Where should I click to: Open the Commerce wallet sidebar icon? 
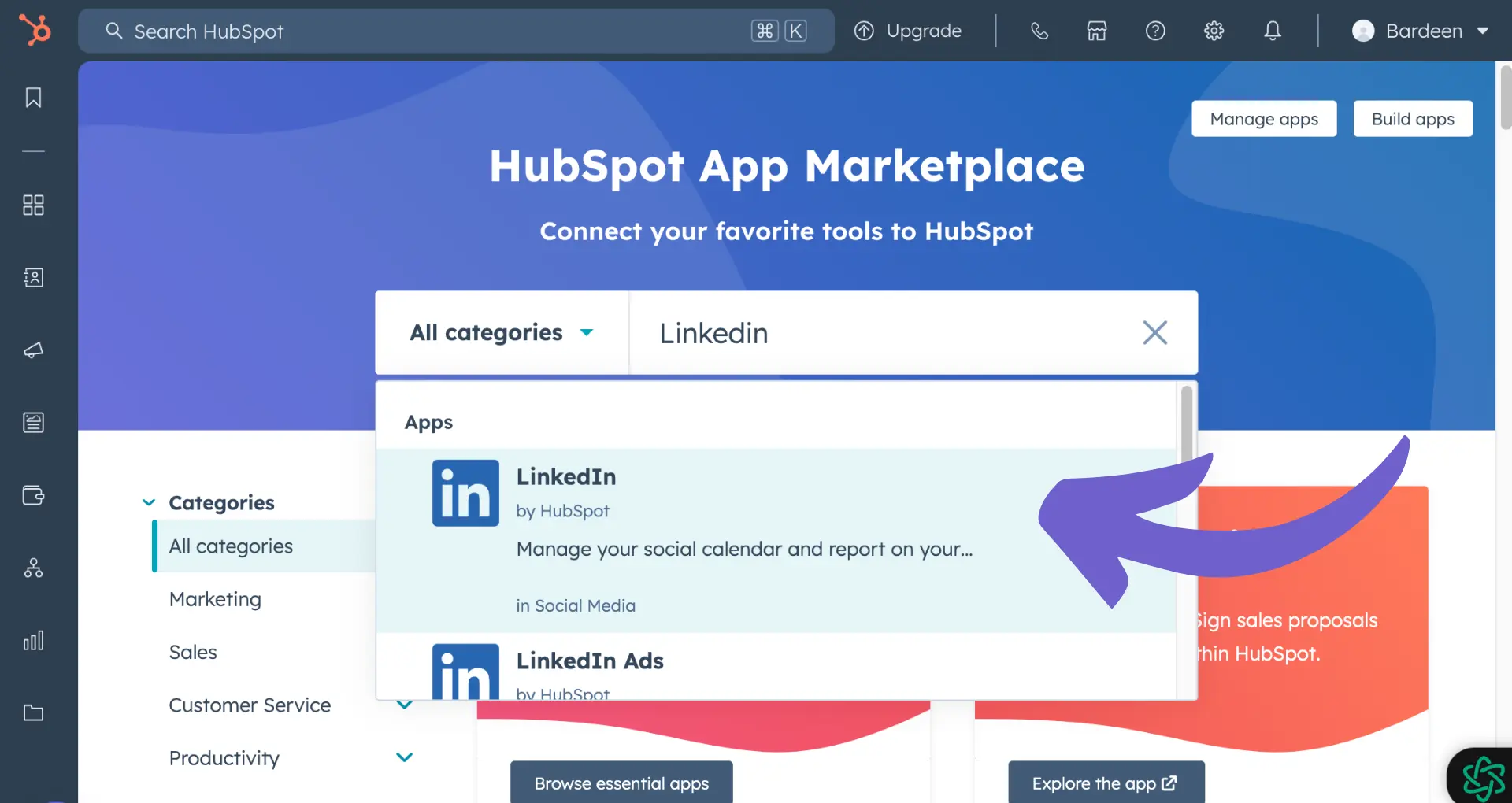click(33, 495)
